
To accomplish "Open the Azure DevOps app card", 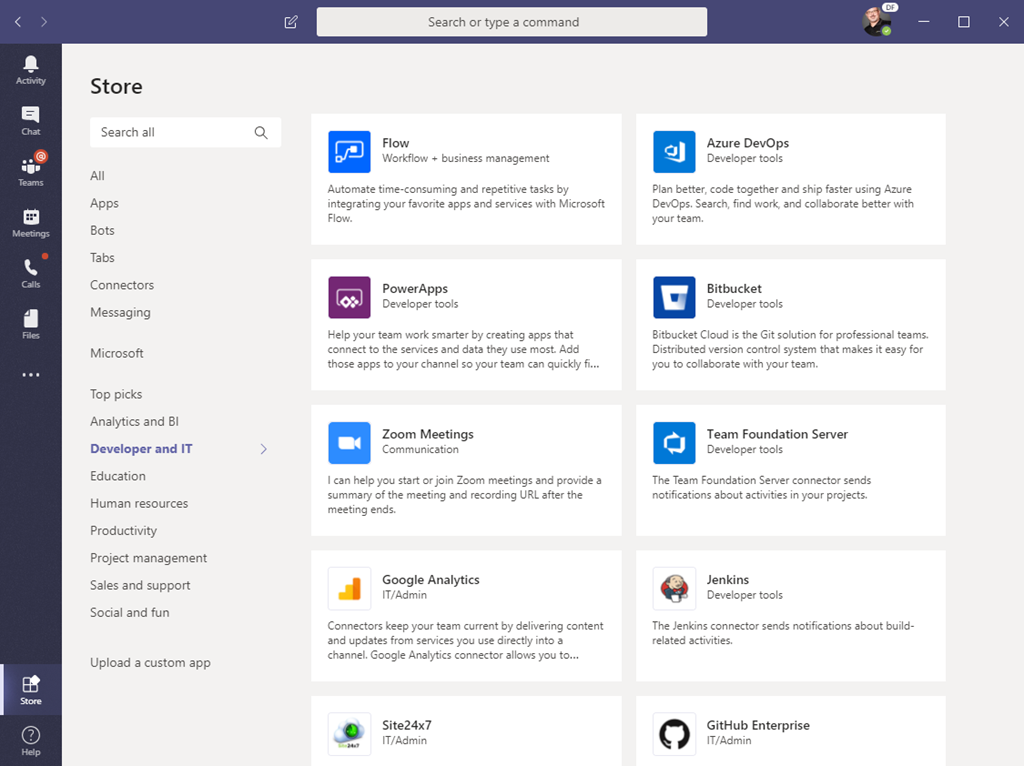I will 790,179.
